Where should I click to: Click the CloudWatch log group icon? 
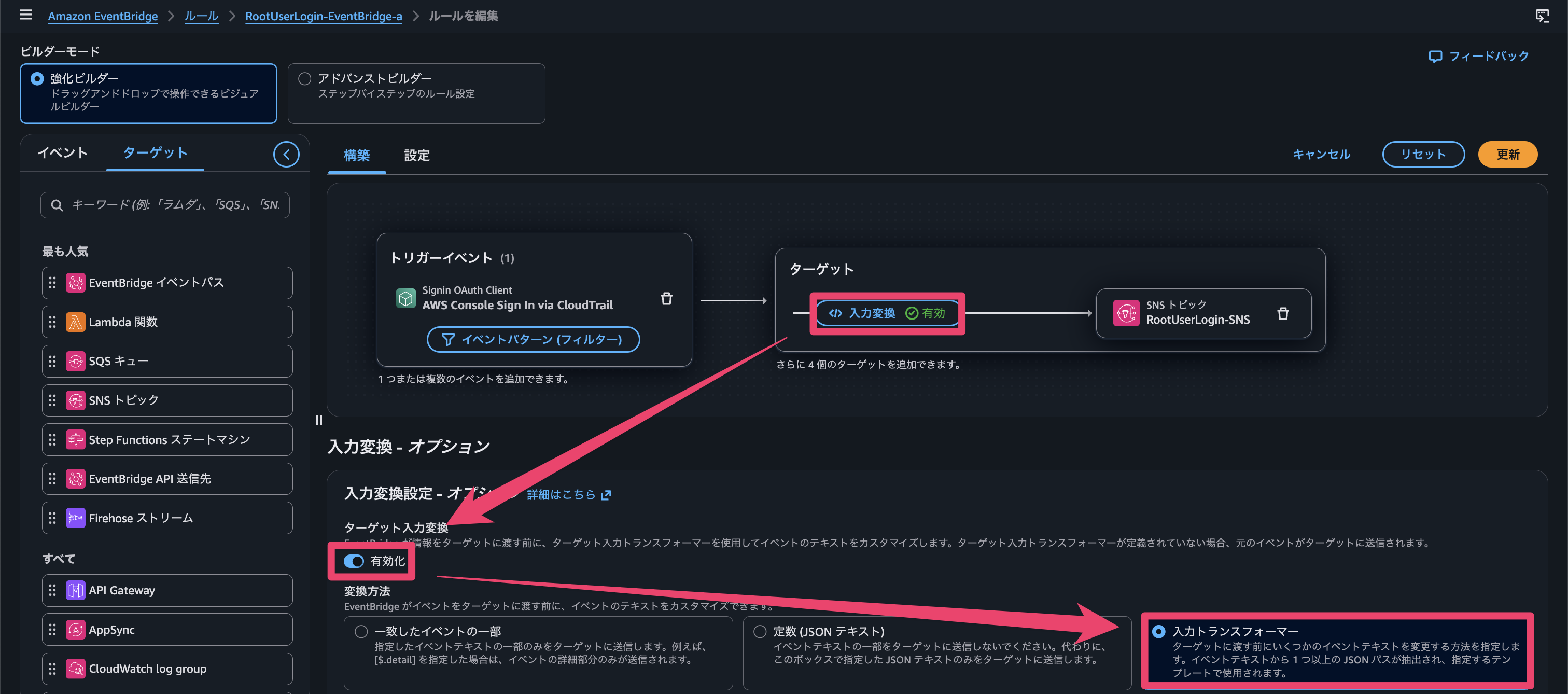76,669
